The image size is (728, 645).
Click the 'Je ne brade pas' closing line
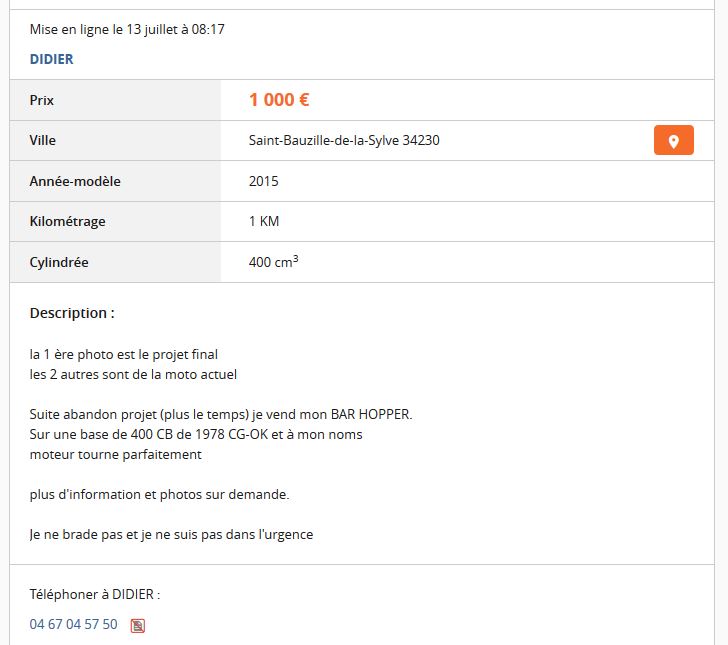click(171, 534)
